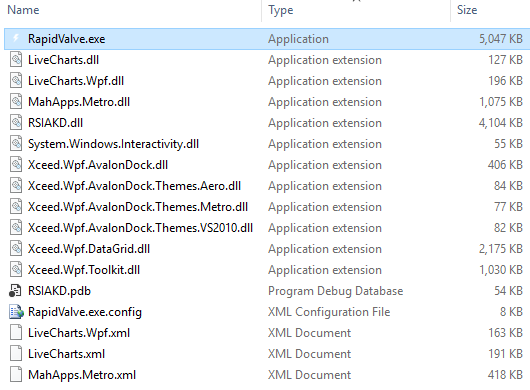Select the LiveCharts.xml file name
The height and width of the screenshot is (390, 530).
point(67,354)
